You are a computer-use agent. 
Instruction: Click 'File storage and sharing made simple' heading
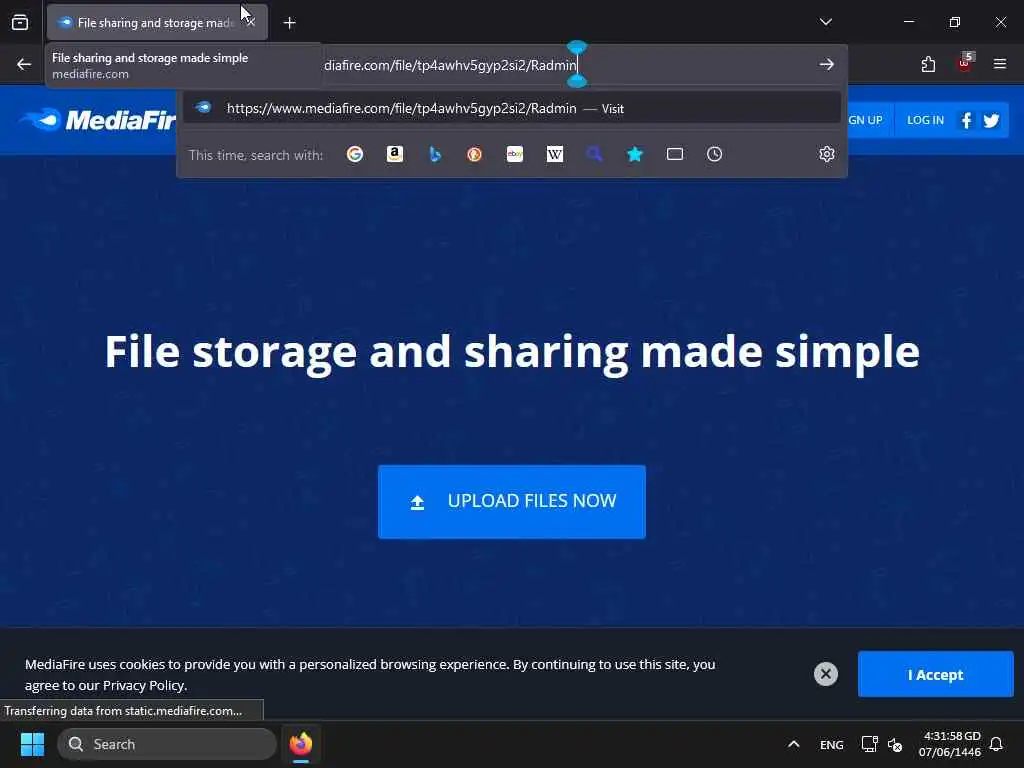click(512, 351)
